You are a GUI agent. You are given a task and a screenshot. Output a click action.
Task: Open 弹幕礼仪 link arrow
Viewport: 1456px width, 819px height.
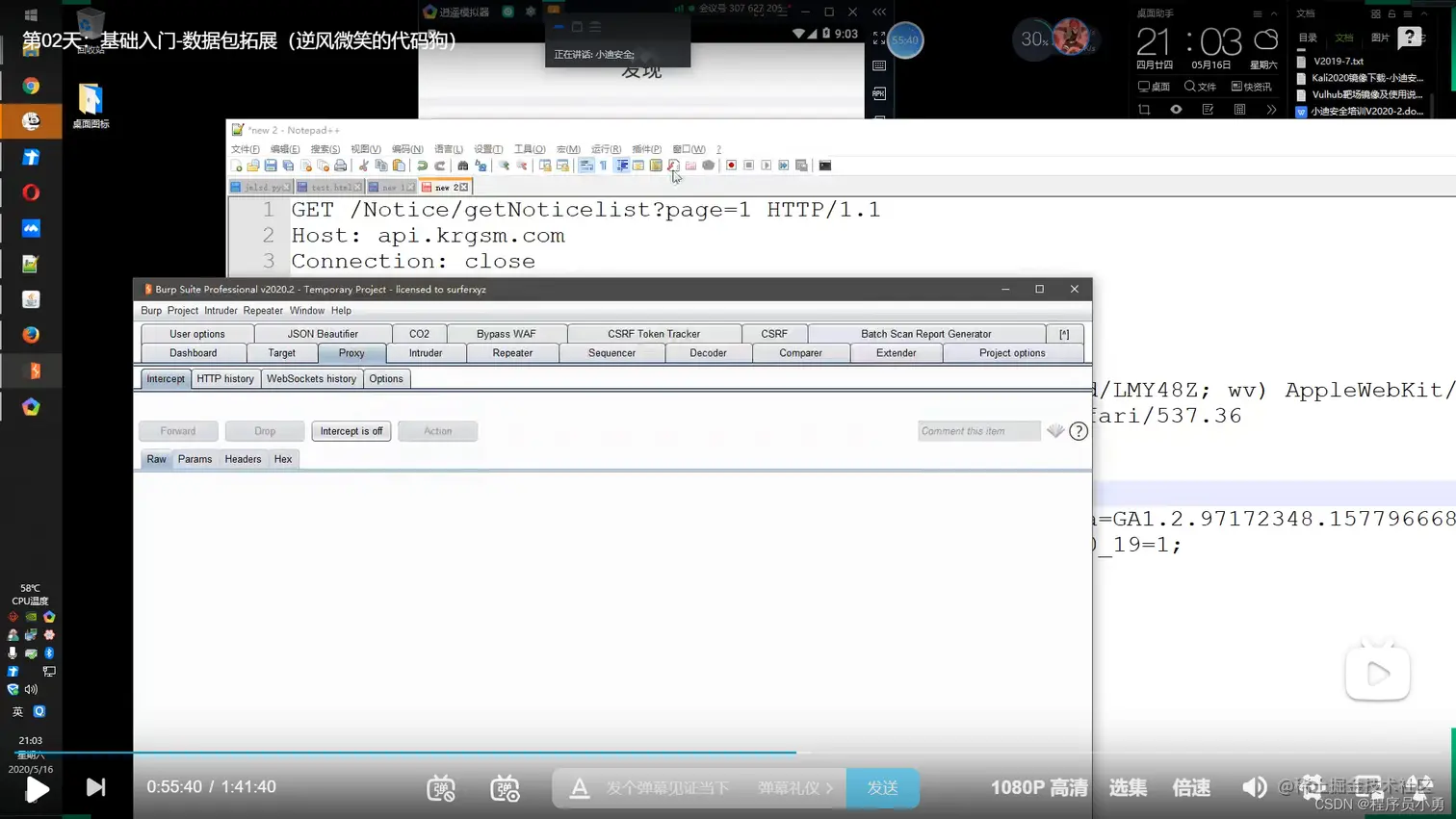click(795, 787)
